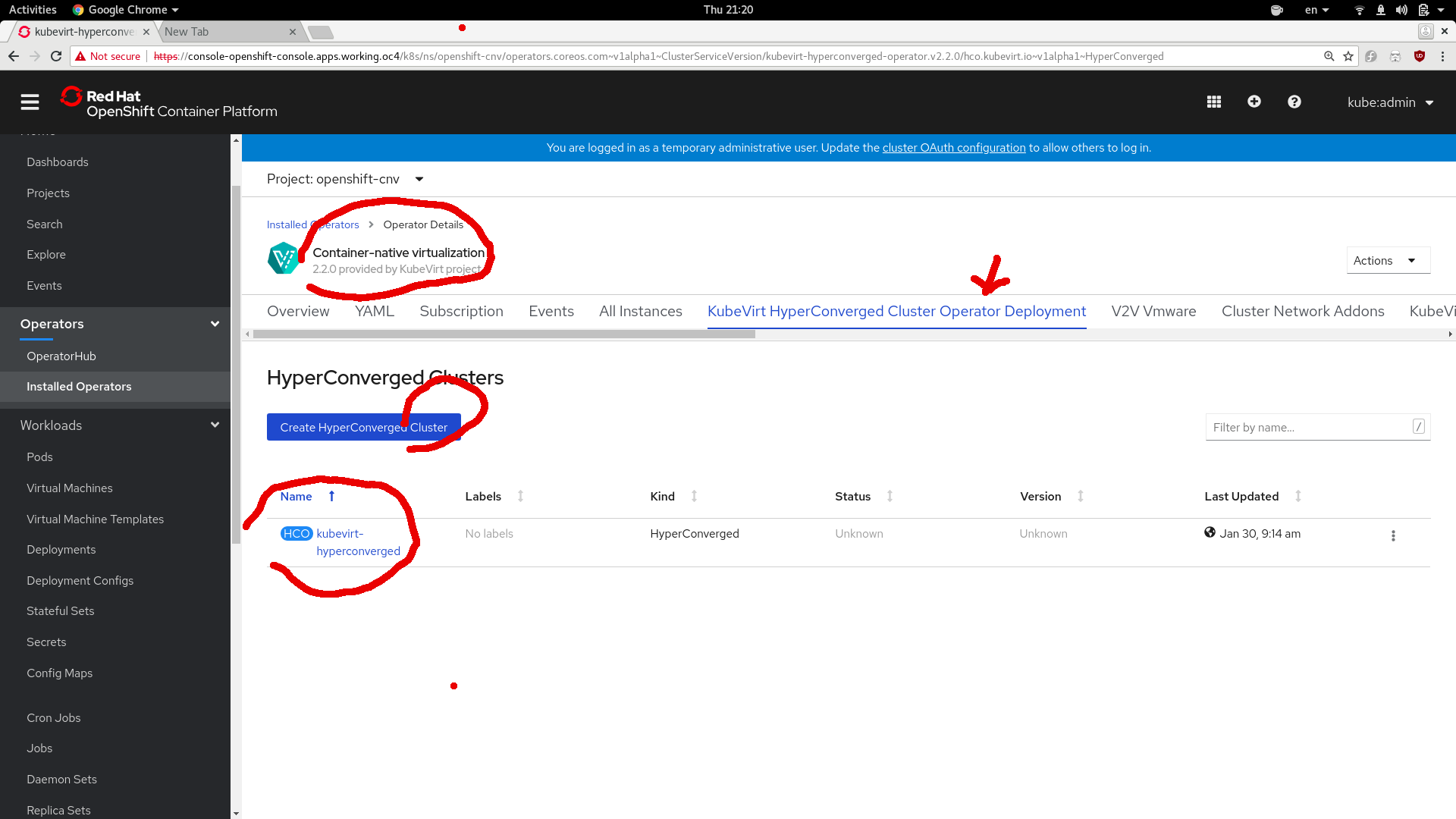Open the cluster OAuth configuration link
The height and width of the screenshot is (819, 1456).
953,148
